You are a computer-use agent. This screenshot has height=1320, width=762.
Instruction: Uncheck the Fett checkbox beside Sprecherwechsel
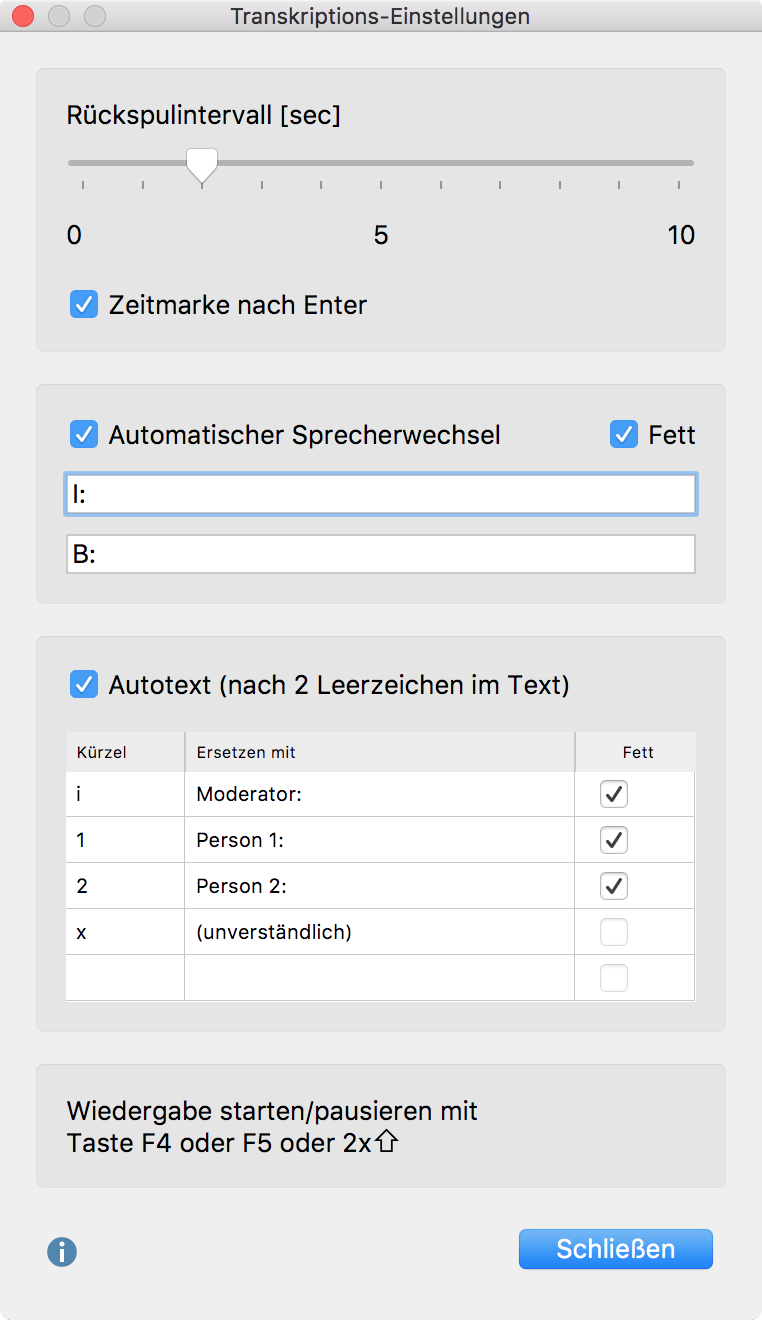tap(624, 435)
